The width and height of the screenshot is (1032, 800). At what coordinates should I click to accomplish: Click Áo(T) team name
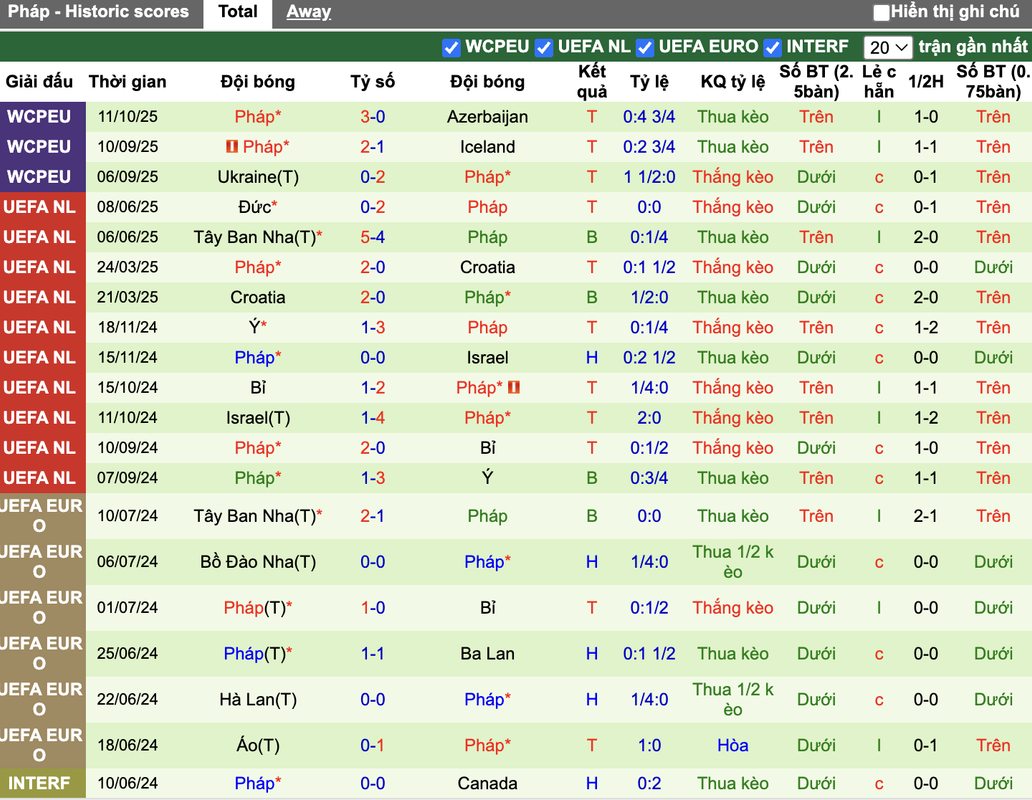[x=258, y=745]
